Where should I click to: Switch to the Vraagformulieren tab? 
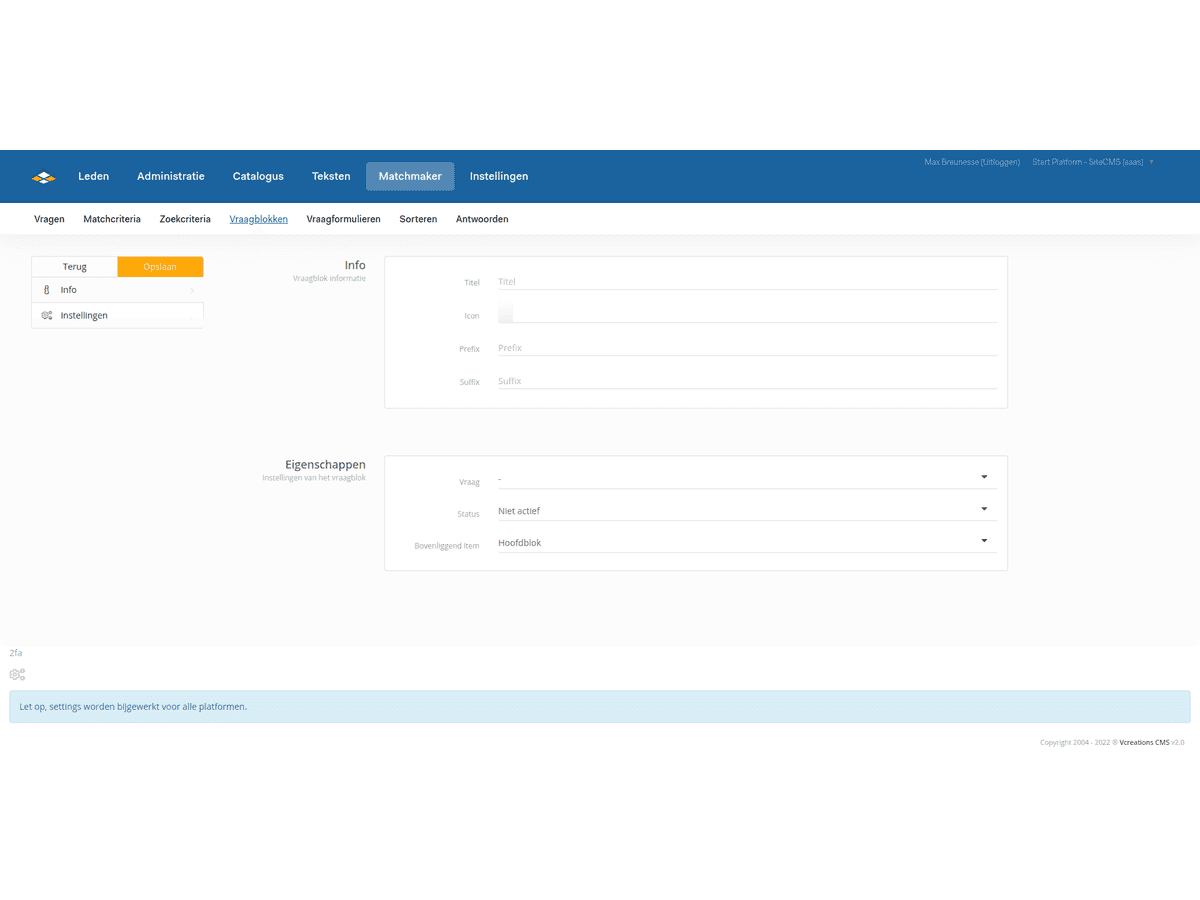pyautogui.click(x=343, y=219)
